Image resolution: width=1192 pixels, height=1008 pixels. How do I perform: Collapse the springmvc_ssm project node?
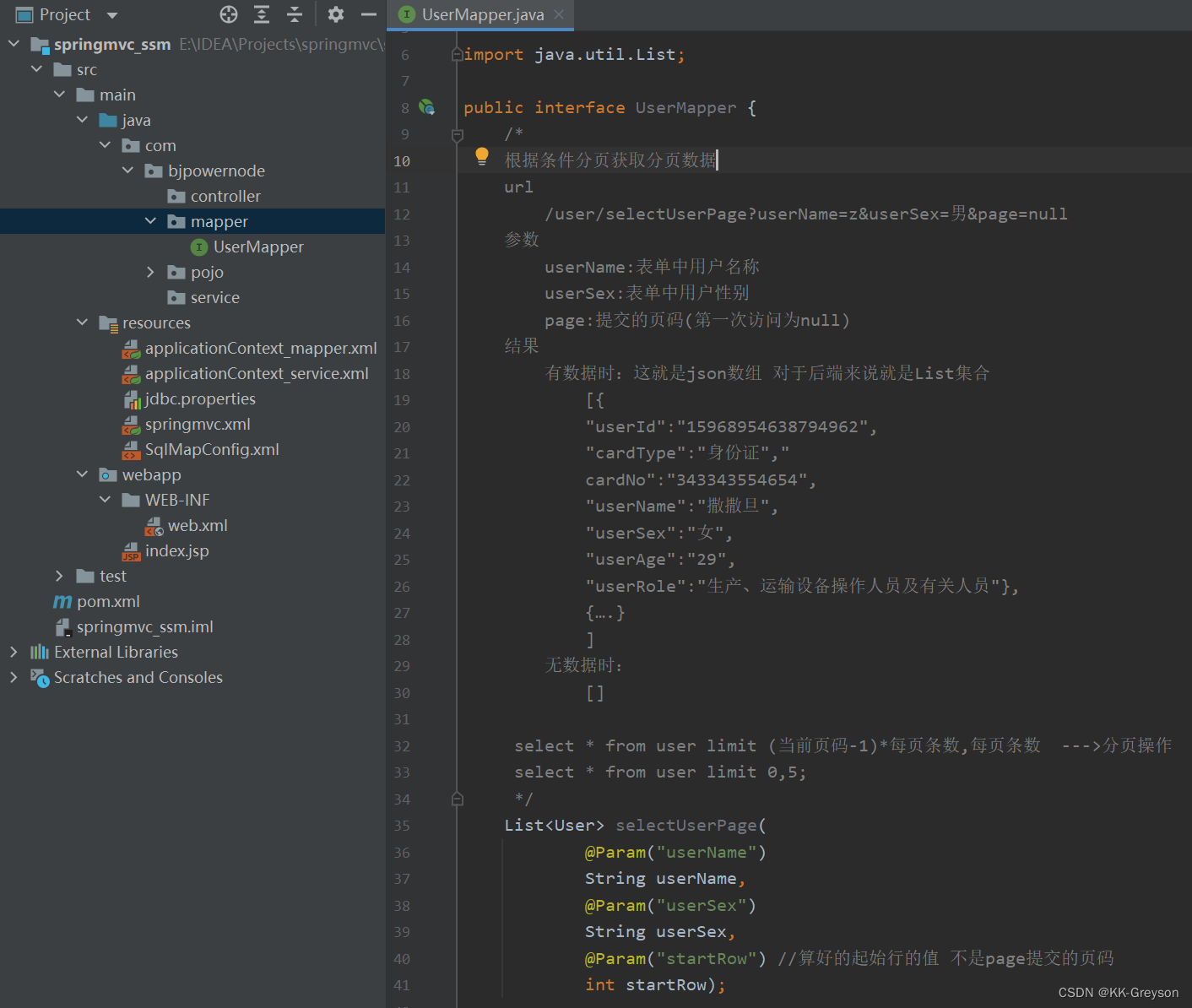click(x=14, y=44)
